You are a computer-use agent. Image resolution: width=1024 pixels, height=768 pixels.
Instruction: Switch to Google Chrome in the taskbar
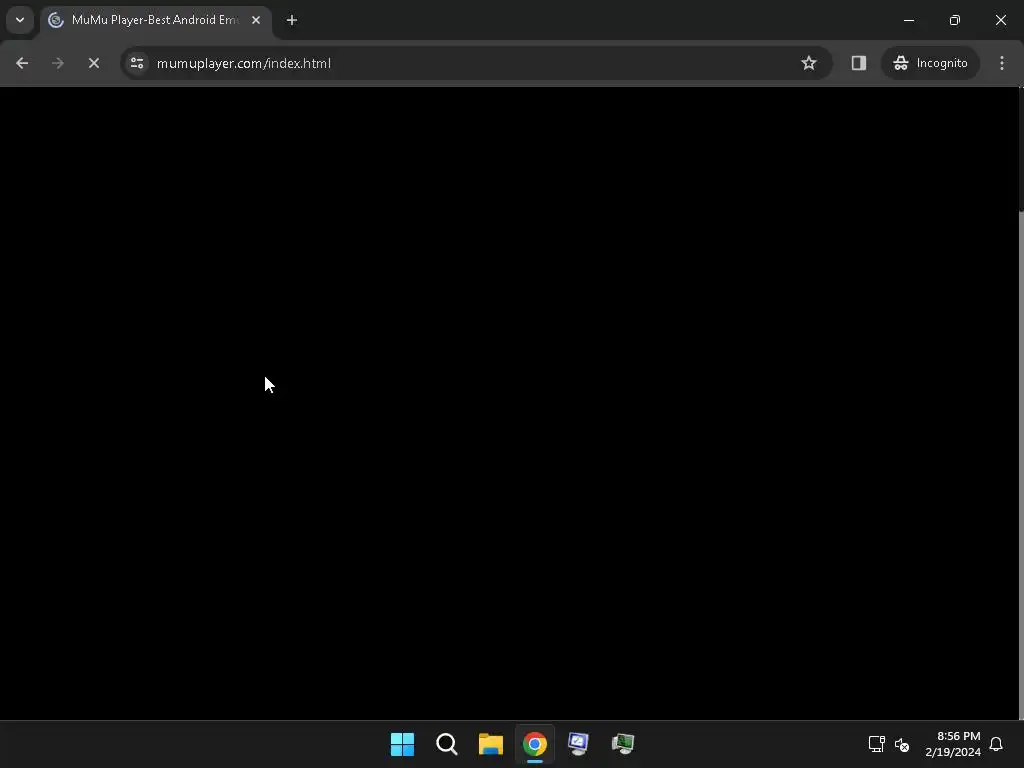[x=535, y=744]
